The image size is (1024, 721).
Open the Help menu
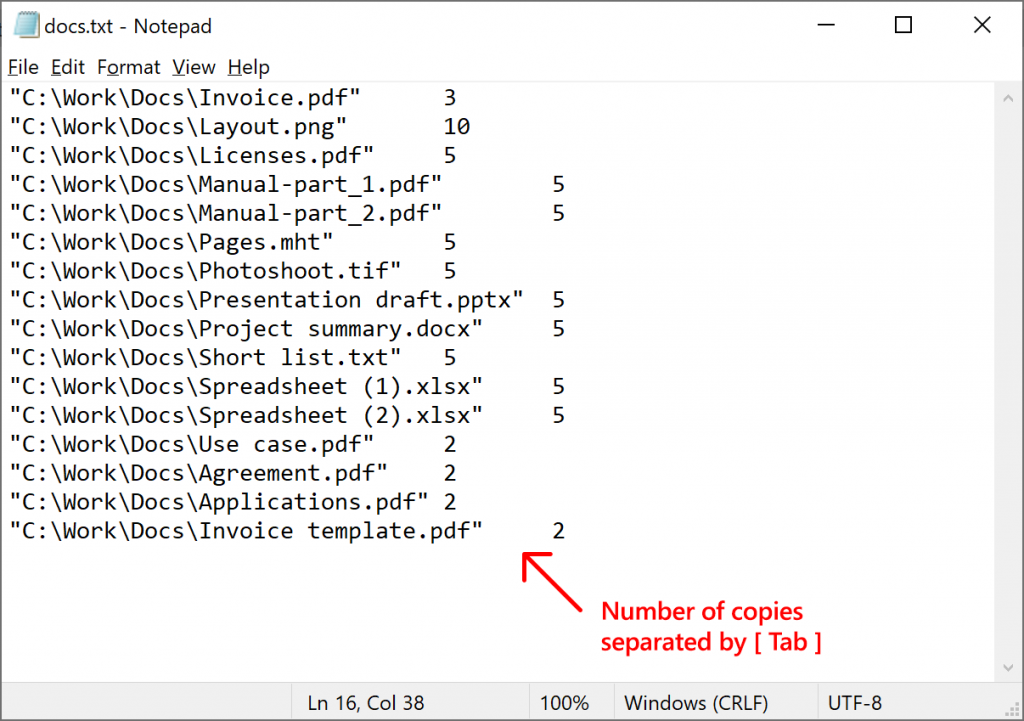[248, 67]
